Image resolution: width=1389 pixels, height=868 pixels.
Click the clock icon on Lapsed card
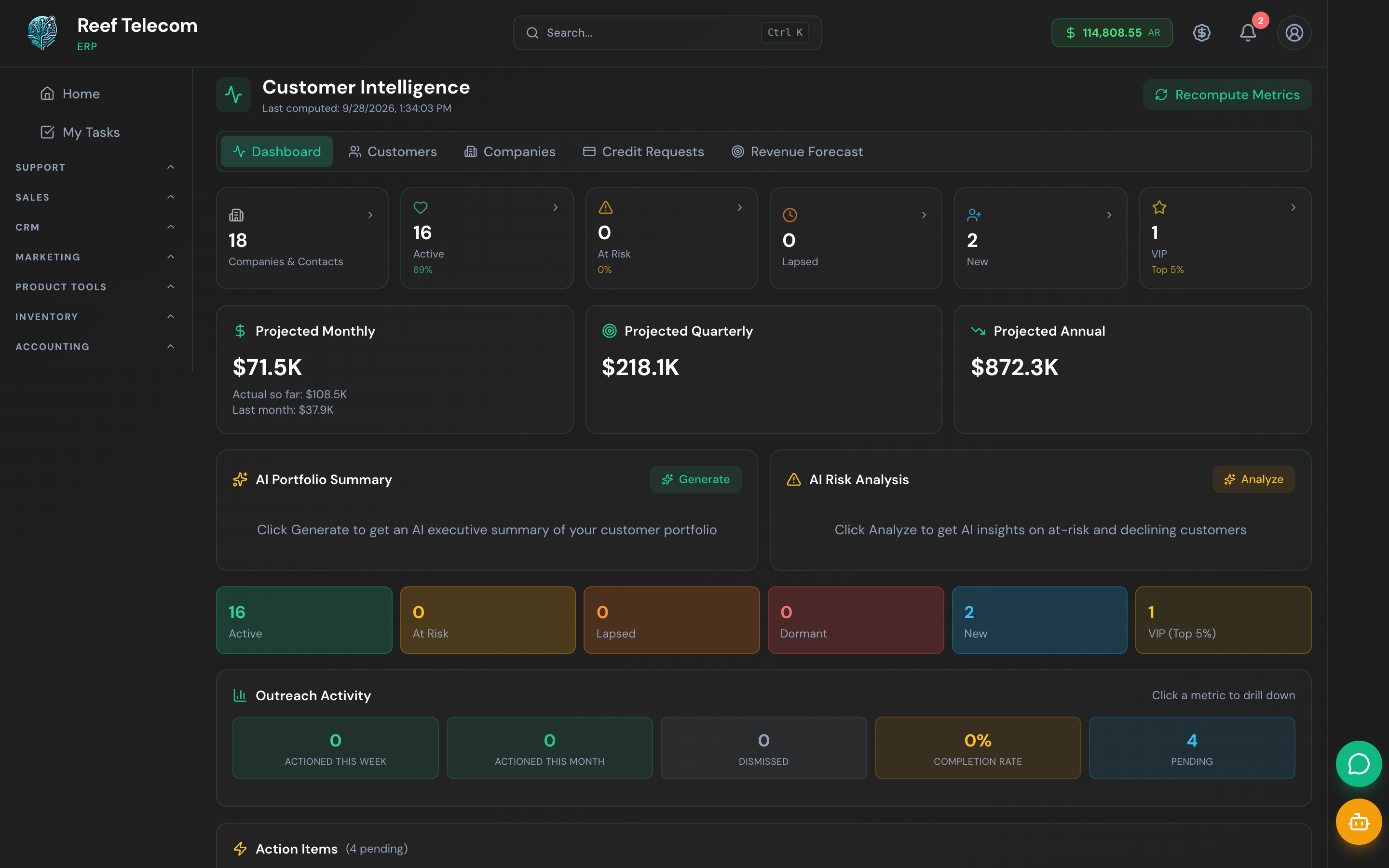(x=790, y=215)
